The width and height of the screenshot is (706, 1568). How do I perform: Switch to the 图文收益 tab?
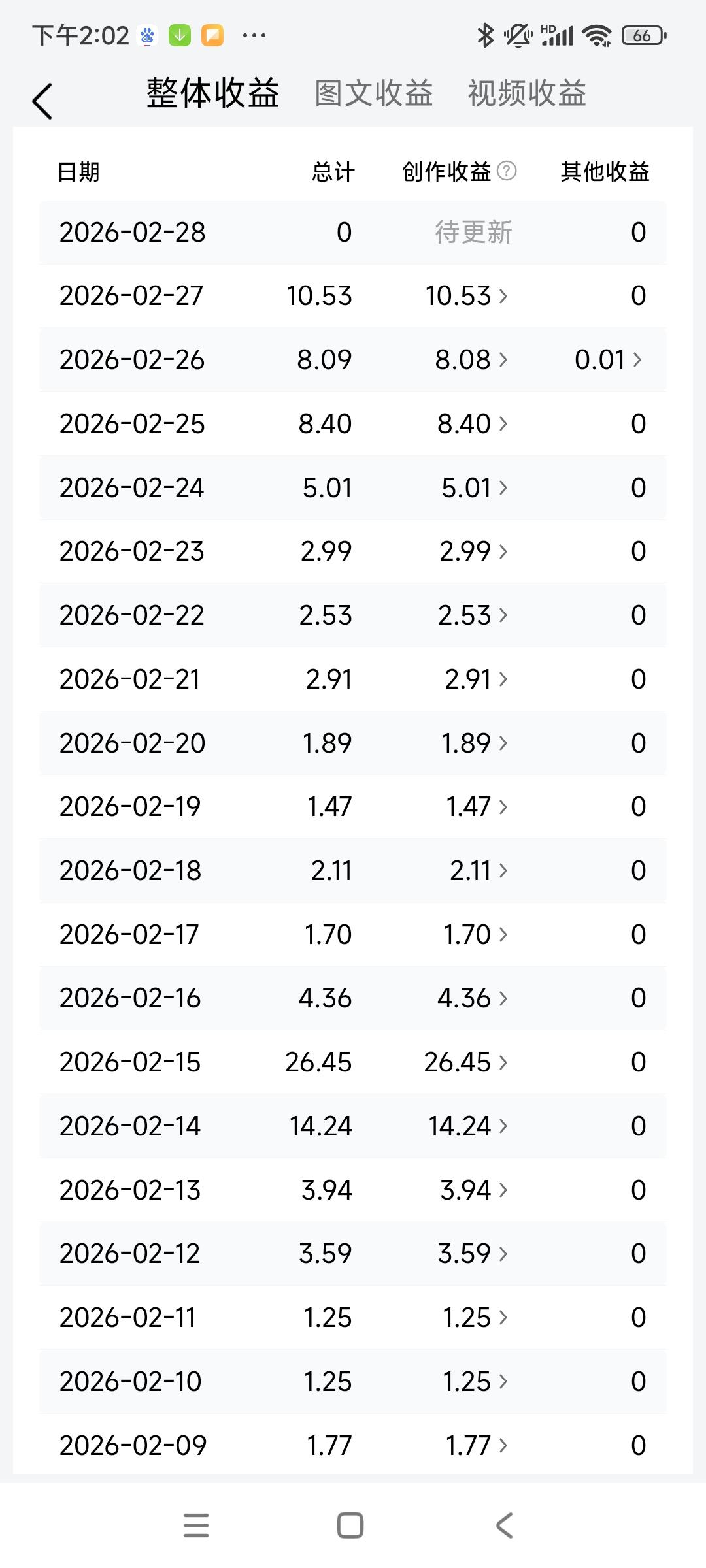tap(374, 93)
